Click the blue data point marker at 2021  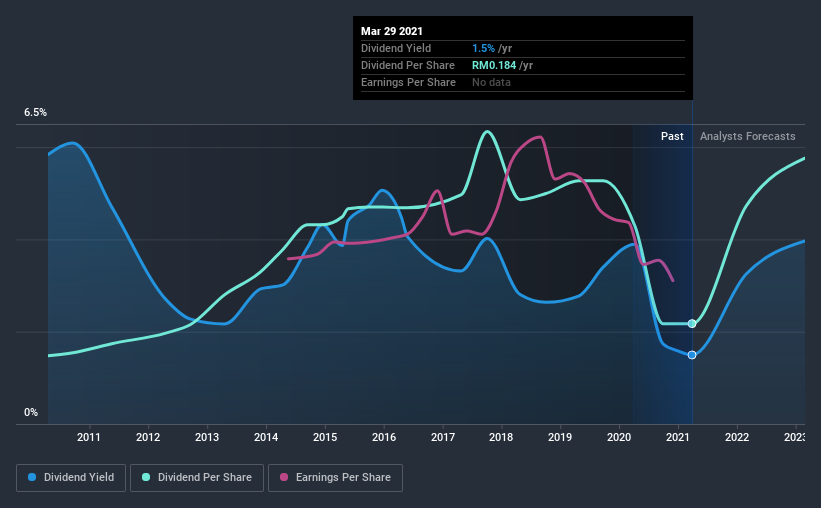(x=692, y=355)
